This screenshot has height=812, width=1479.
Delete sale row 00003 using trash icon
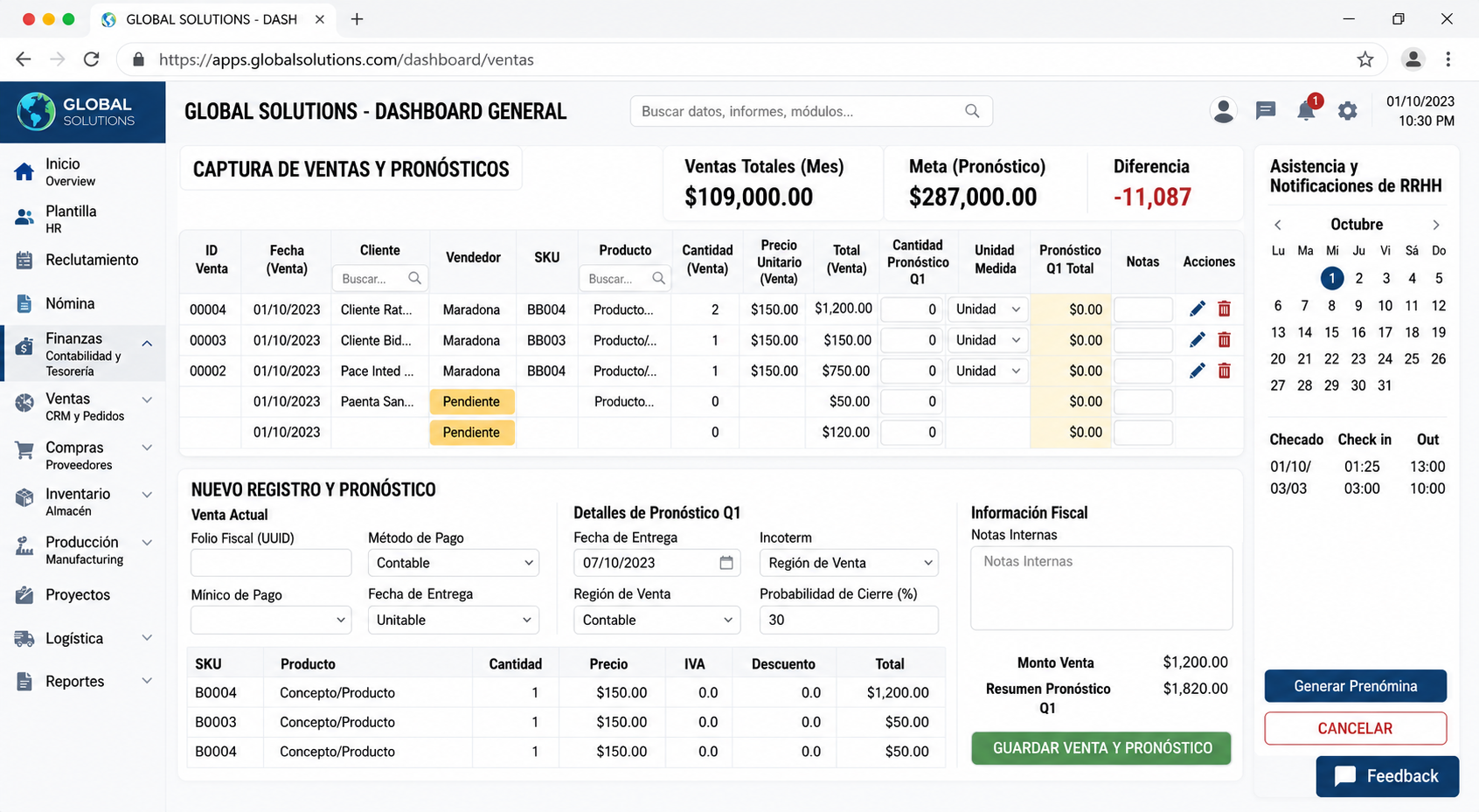[1224, 340]
